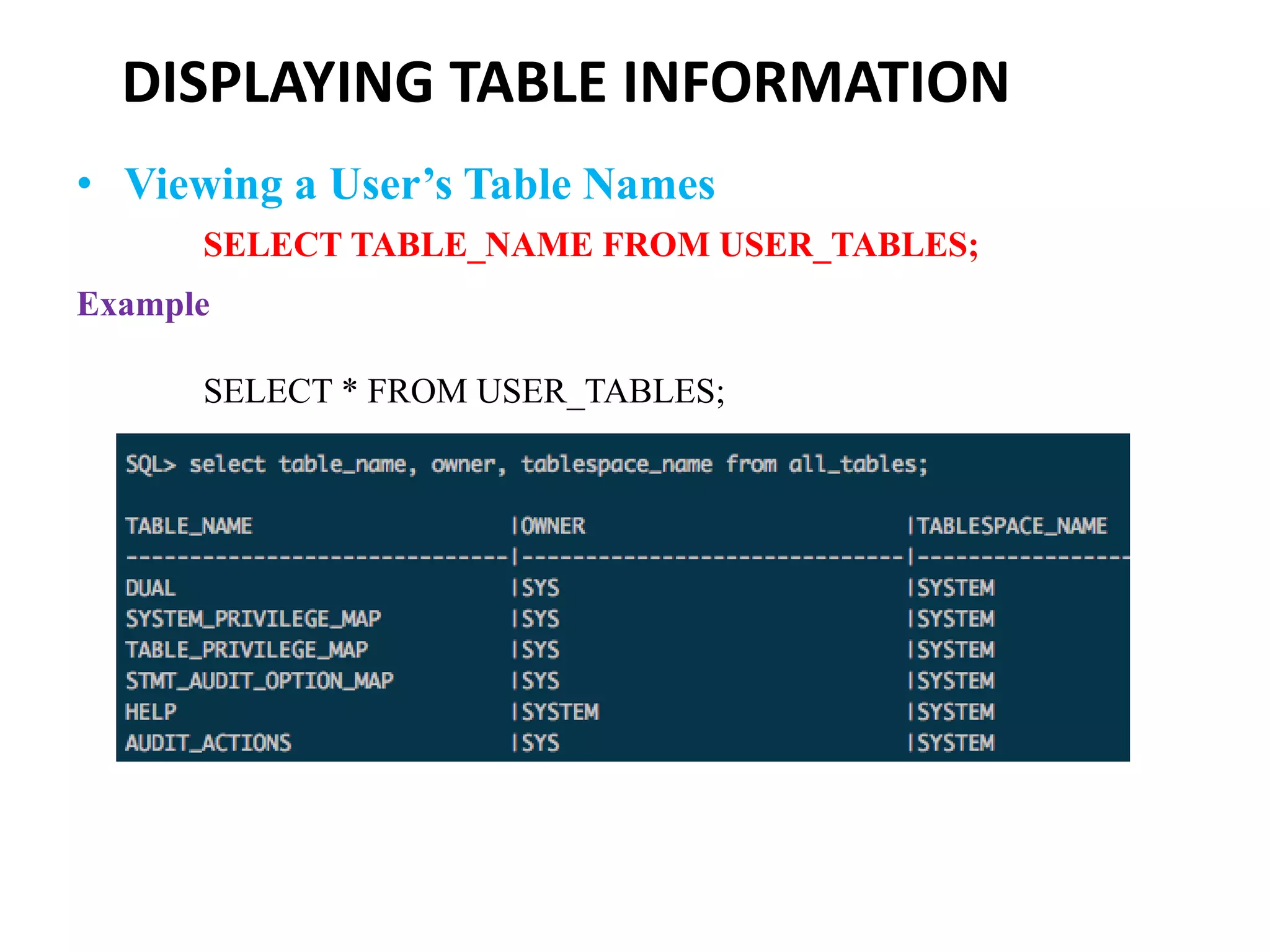Viewport: 1270px width, 952px height.
Task: Click the TABLESPACE_NAME column header
Action: [1011, 526]
